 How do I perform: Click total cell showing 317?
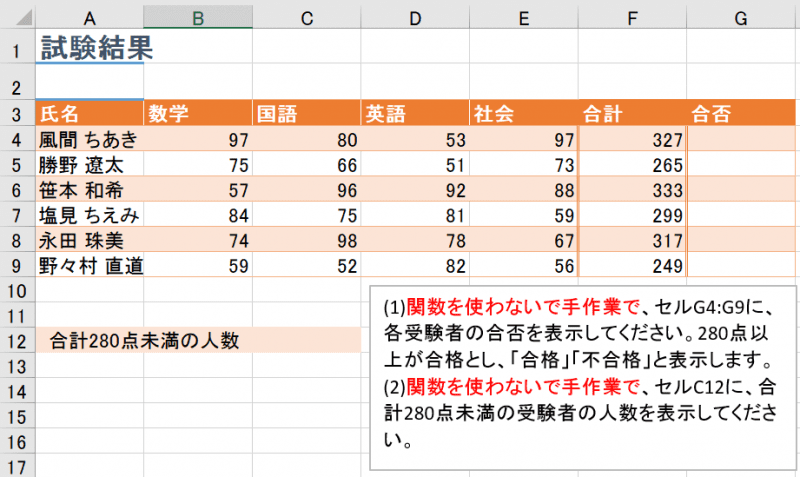coord(633,240)
